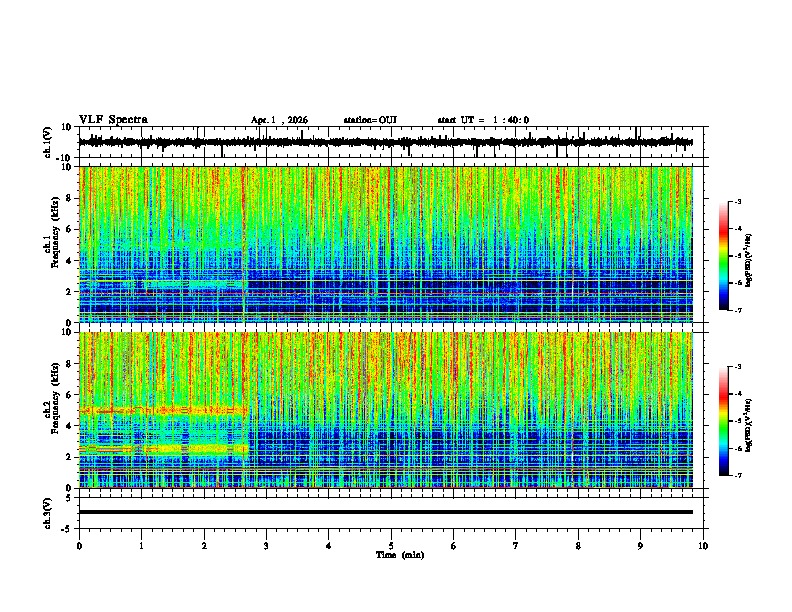Click the yellow 5 kHz band in ch.2 spectrogram
The height and width of the screenshot is (612, 792).
(x=163, y=411)
